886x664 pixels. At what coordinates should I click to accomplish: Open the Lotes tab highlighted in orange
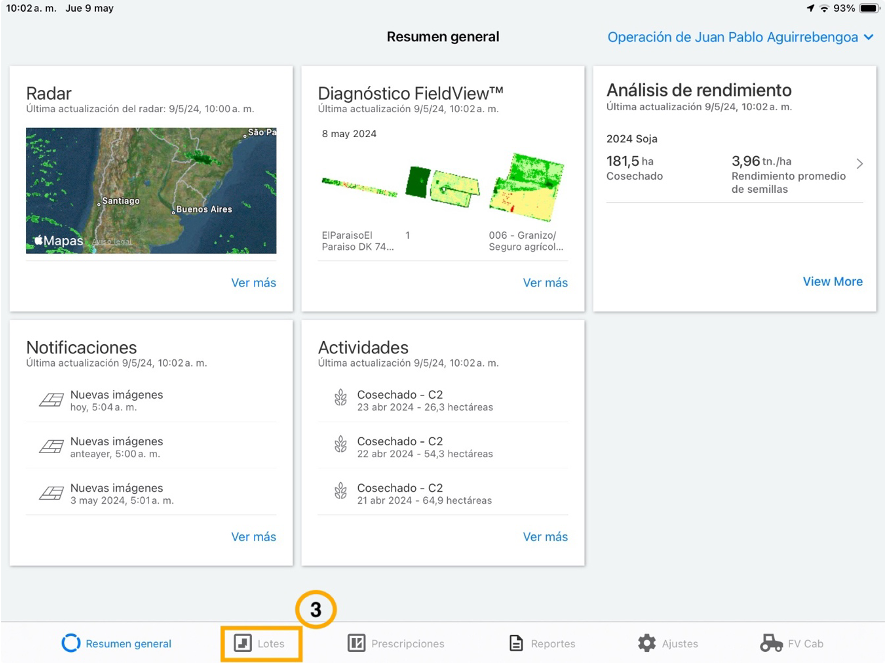pyautogui.click(x=261, y=644)
